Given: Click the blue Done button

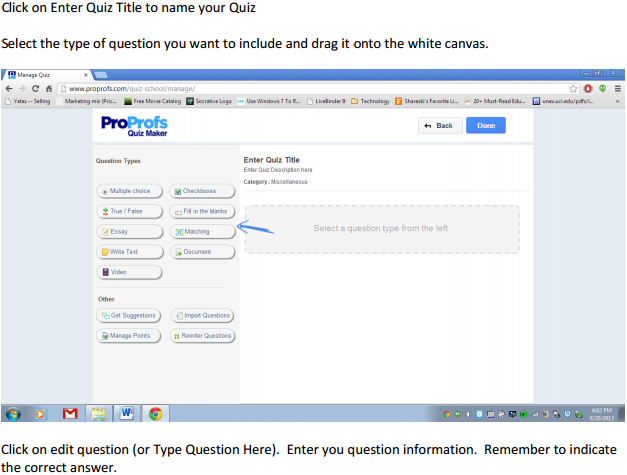Looking at the screenshot, I should pos(486,126).
